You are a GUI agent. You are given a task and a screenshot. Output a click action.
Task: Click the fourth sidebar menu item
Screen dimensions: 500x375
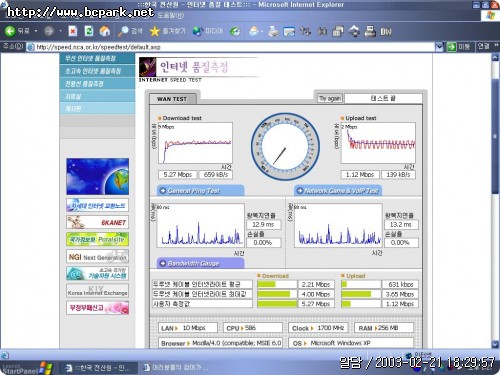click(97, 96)
